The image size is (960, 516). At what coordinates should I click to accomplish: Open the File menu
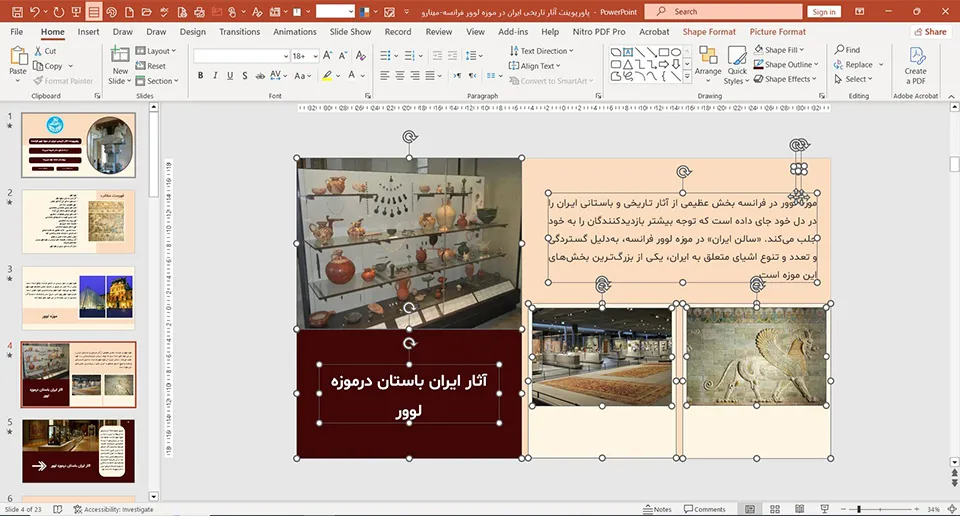[x=17, y=31]
